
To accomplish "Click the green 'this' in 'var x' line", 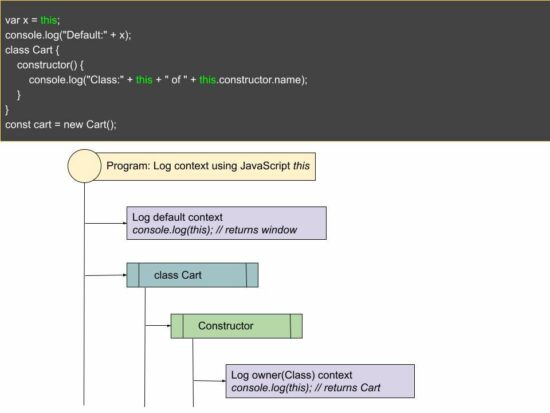I will pyautogui.click(x=49, y=20).
